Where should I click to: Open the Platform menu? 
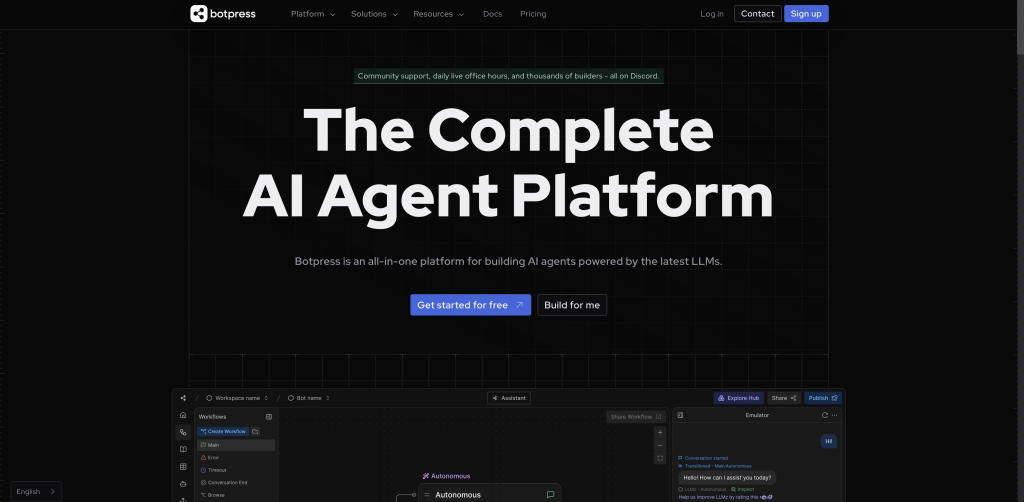pos(313,14)
